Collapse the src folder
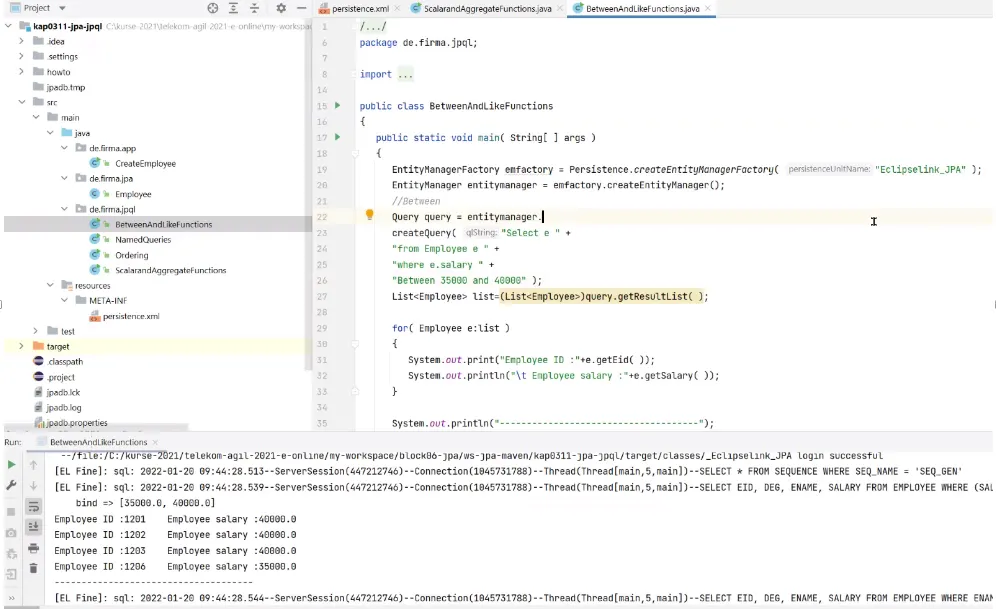996x609 pixels. tap(22, 102)
